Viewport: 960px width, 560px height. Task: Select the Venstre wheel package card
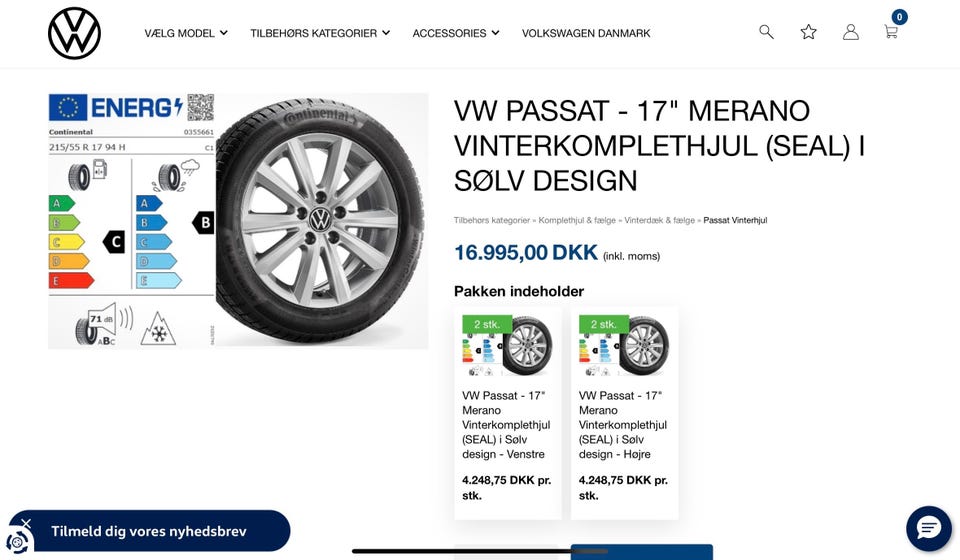click(x=508, y=414)
